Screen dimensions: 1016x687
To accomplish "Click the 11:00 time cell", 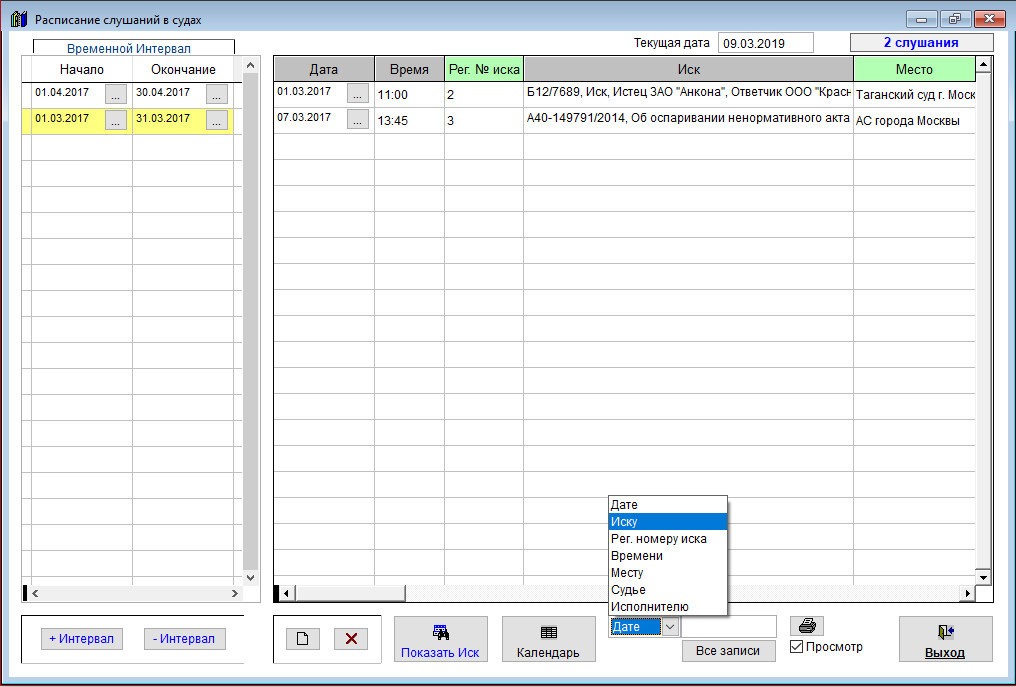I will (x=410, y=95).
